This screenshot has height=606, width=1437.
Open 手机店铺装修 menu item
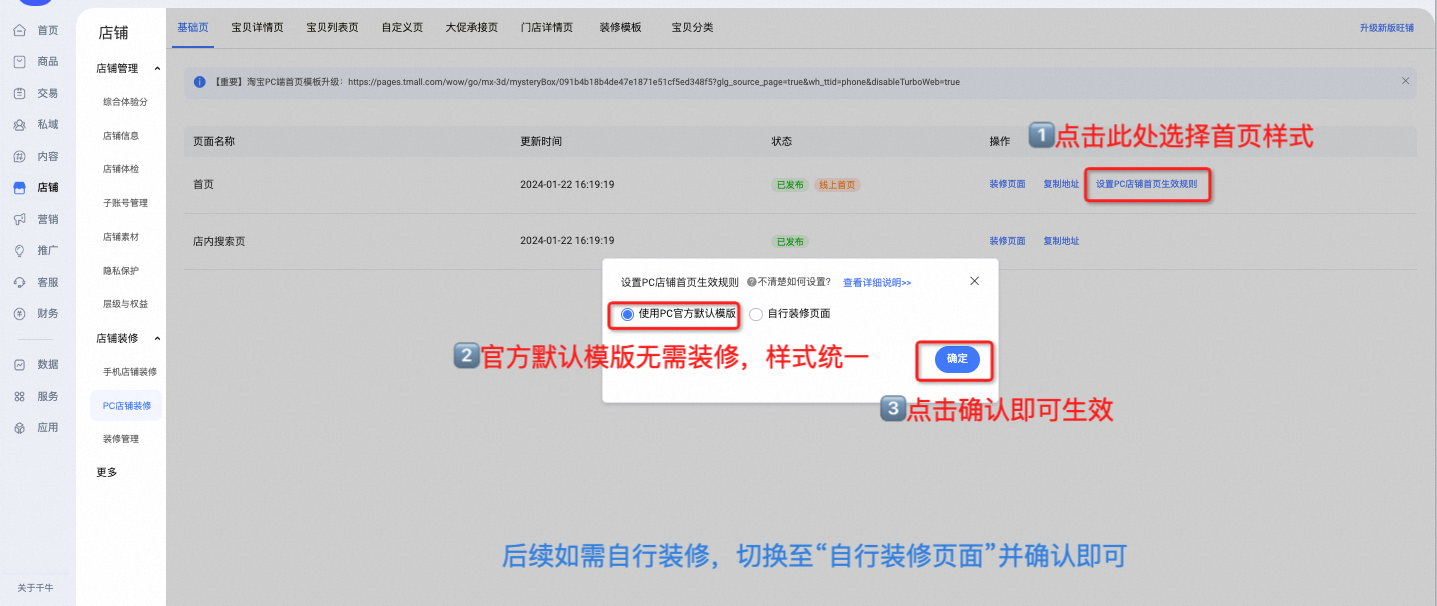(129, 372)
